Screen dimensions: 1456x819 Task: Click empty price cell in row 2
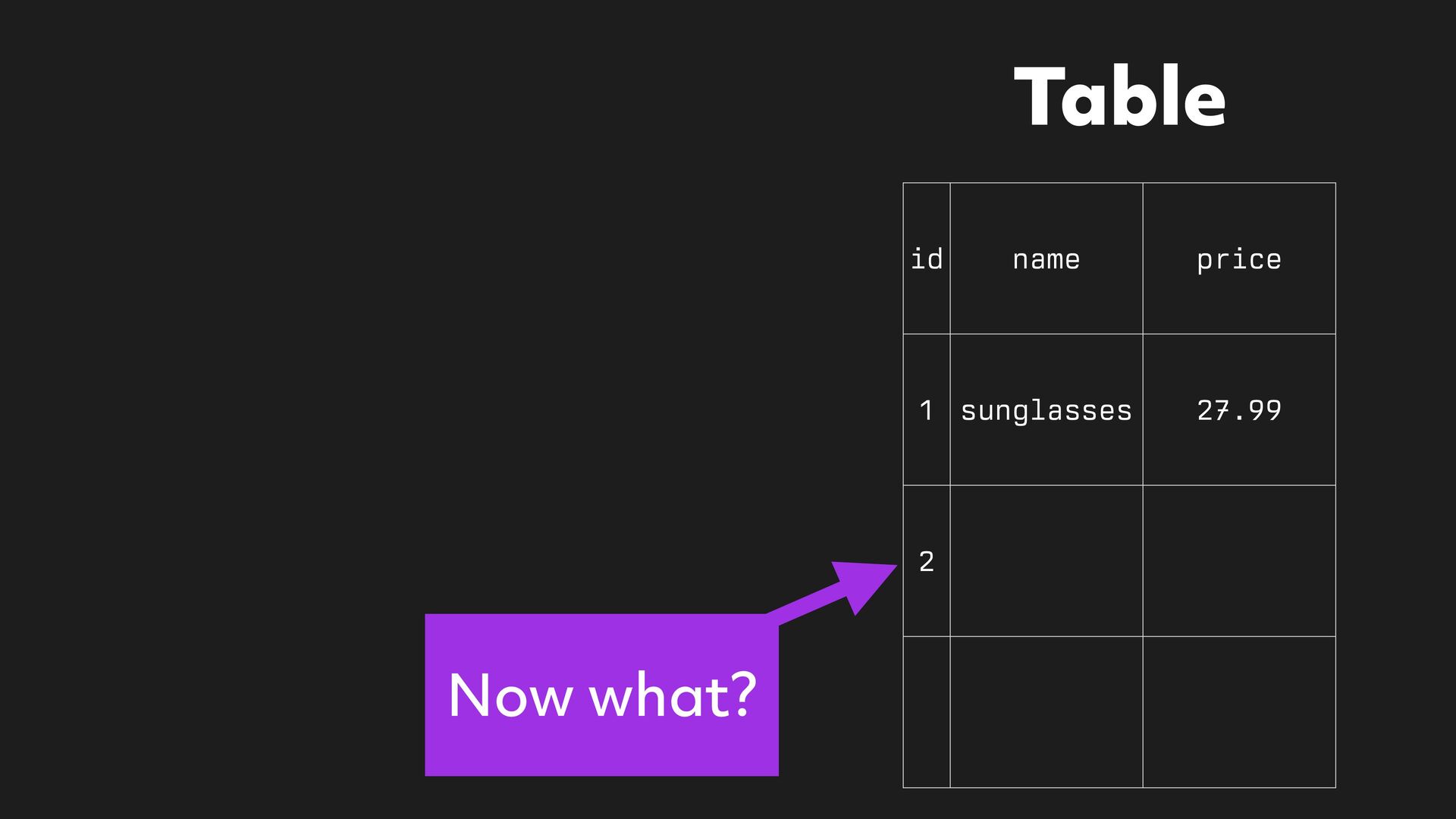click(1238, 561)
